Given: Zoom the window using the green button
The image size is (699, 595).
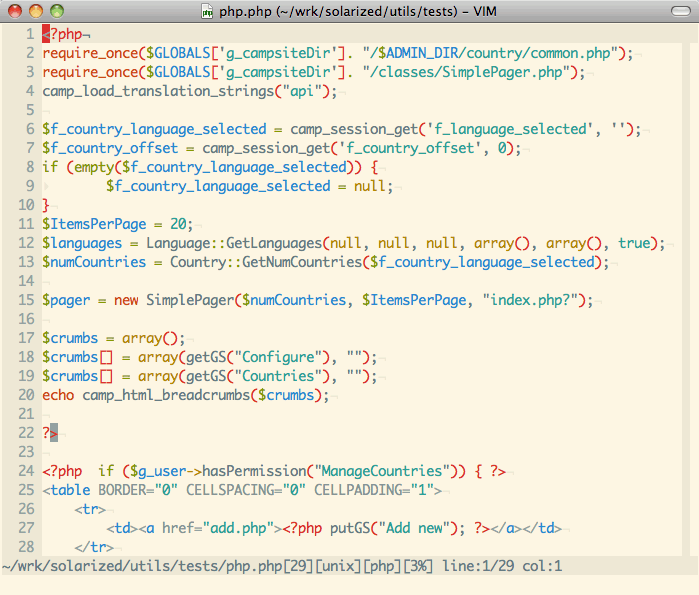Looking at the screenshot, I should [x=57, y=11].
